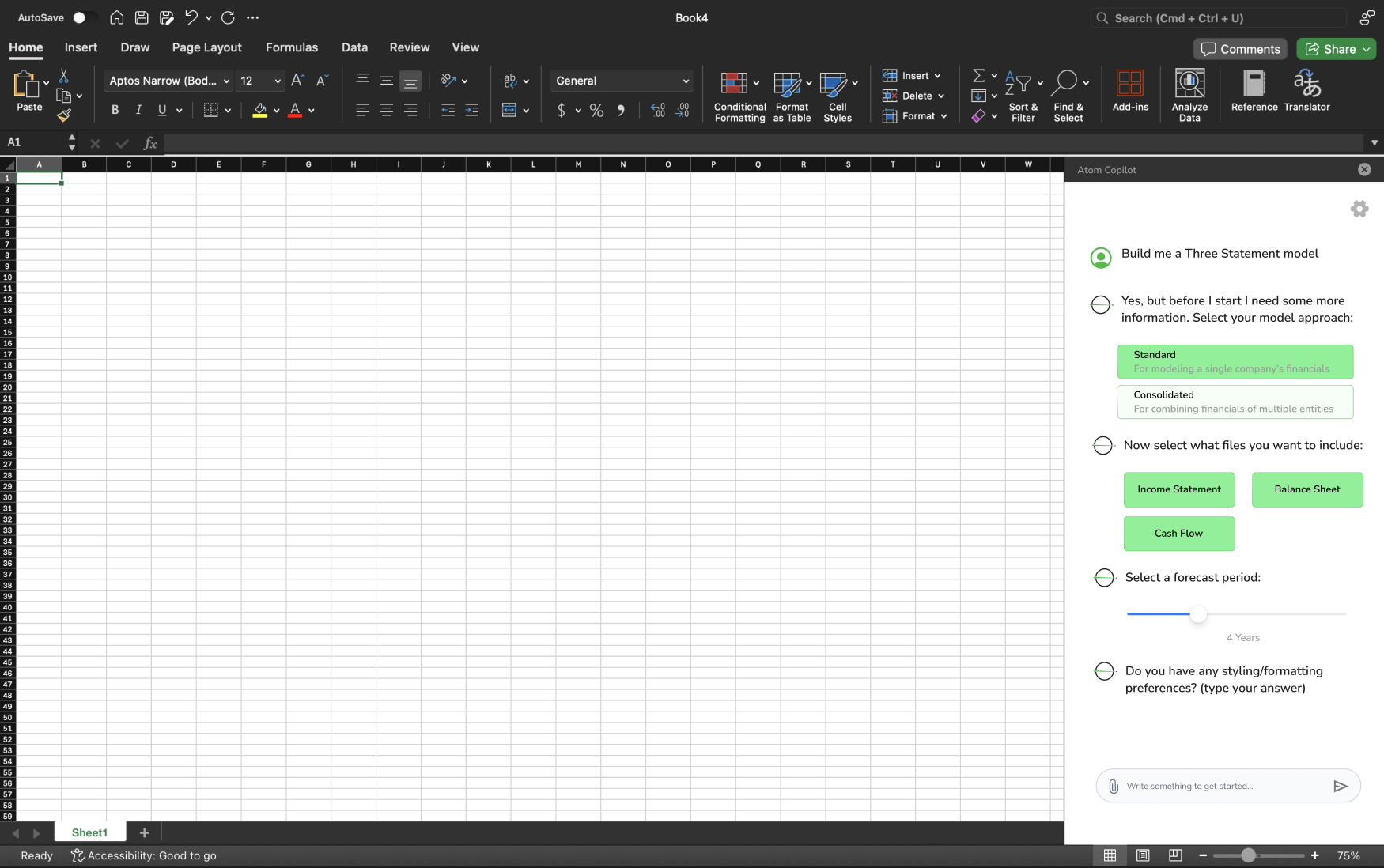Decrease decimal places
This screenshot has width=1384, height=868.
coord(683,111)
